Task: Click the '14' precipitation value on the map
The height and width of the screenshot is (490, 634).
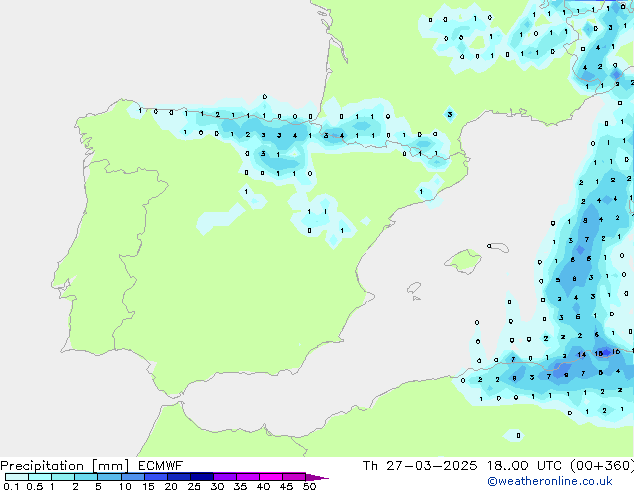Action: point(581,355)
